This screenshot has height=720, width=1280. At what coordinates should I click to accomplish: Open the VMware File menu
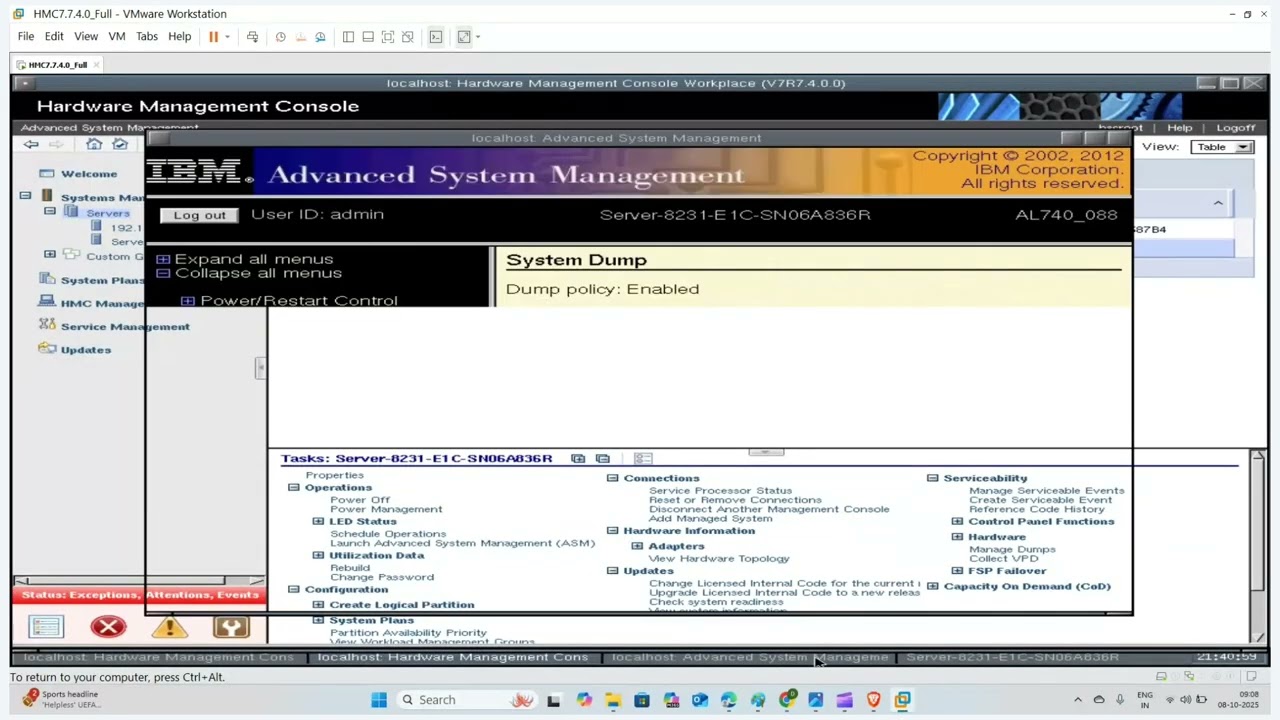pyautogui.click(x=26, y=37)
